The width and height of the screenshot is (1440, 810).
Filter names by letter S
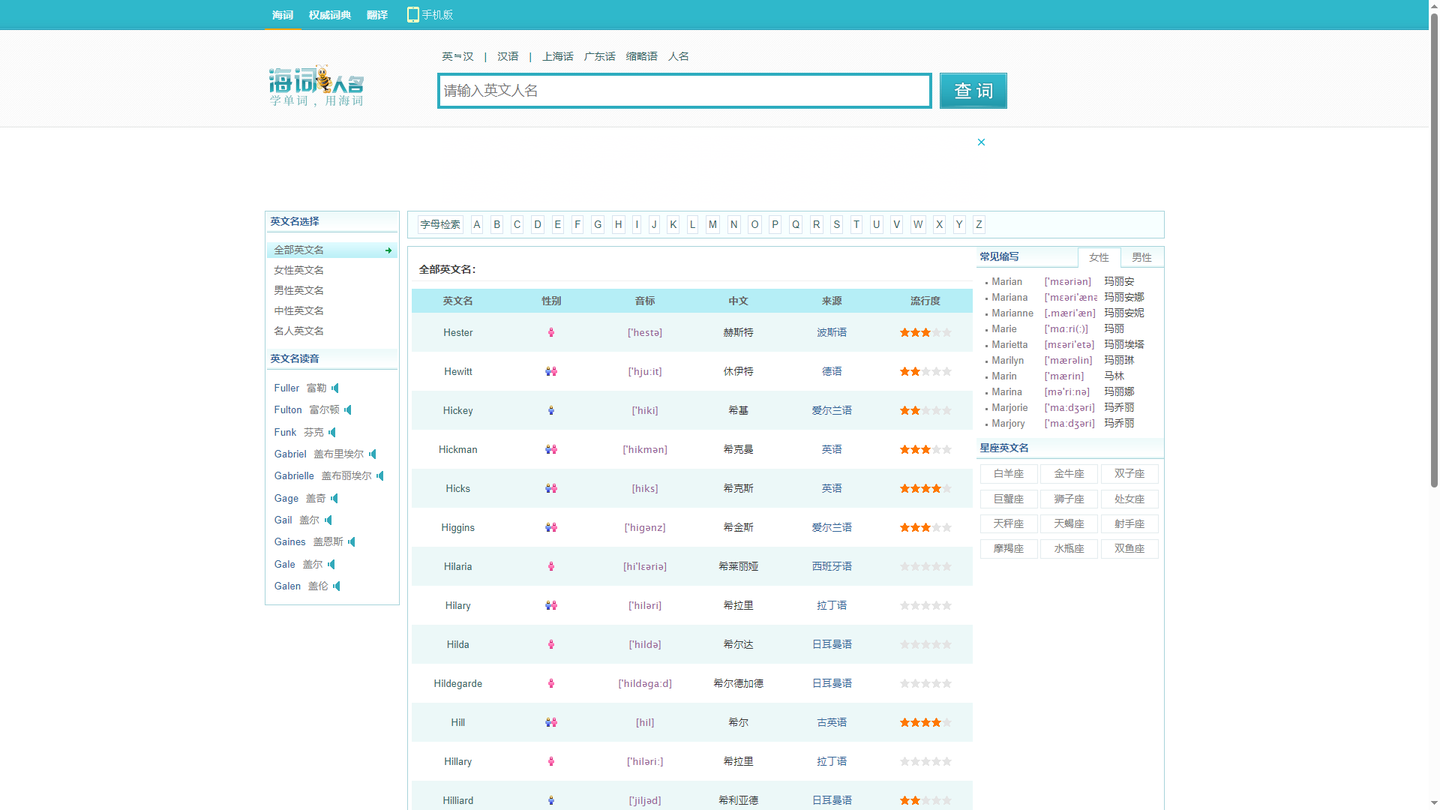837,224
